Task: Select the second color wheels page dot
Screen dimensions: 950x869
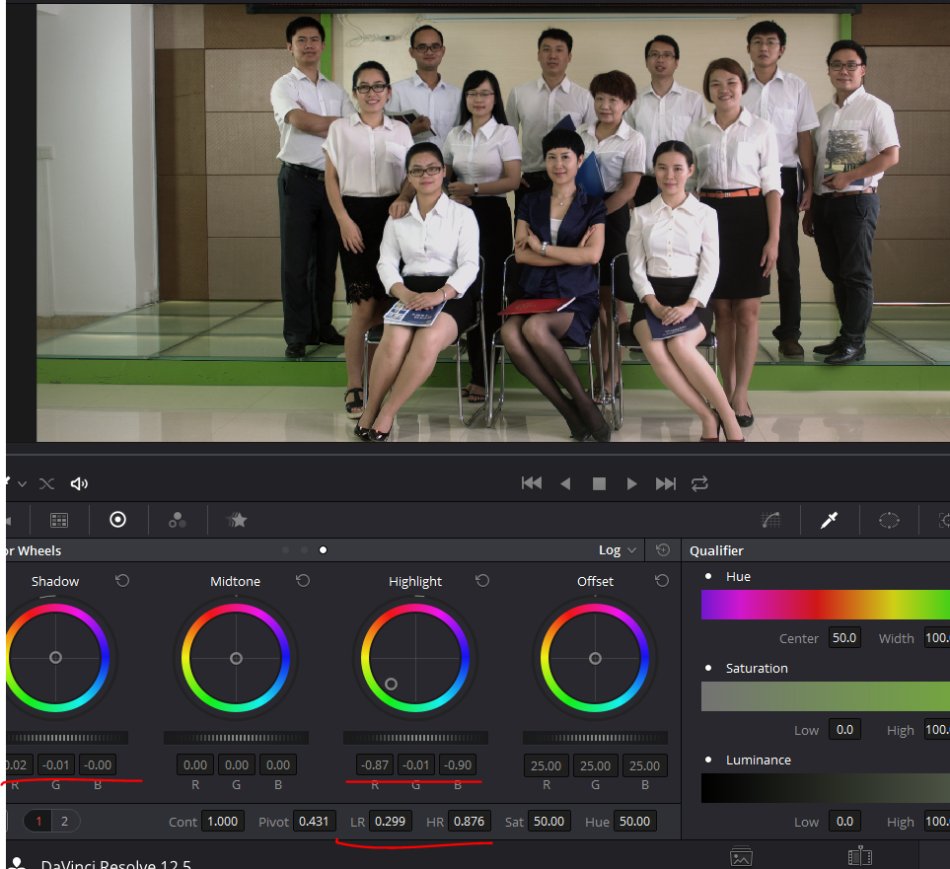Action: point(304,550)
